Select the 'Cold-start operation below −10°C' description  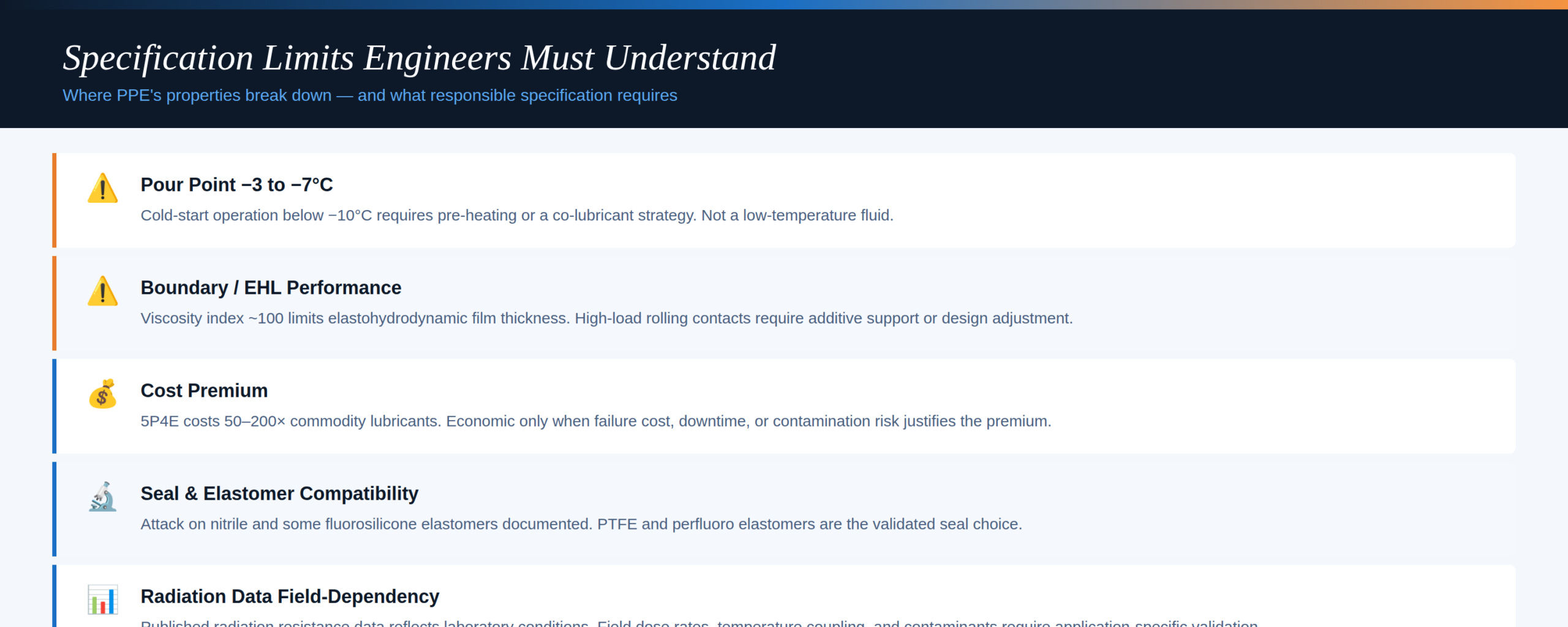(x=517, y=216)
